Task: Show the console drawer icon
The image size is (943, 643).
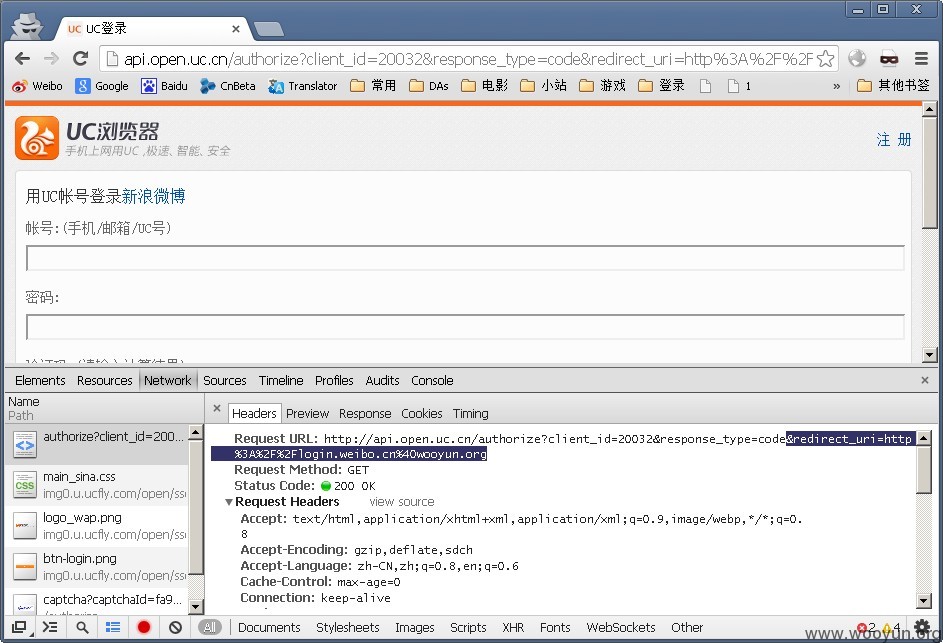Action: point(50,627)
